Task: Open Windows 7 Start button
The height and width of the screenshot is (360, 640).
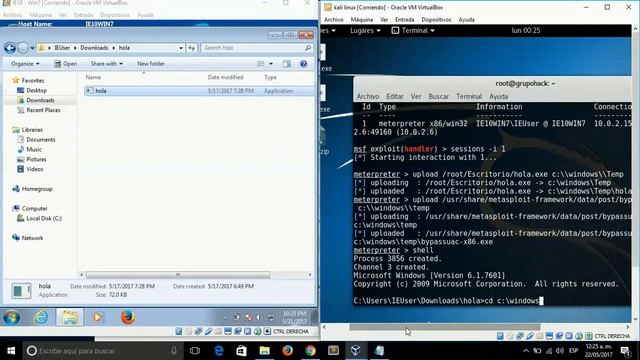Action: tap(11, 317)
